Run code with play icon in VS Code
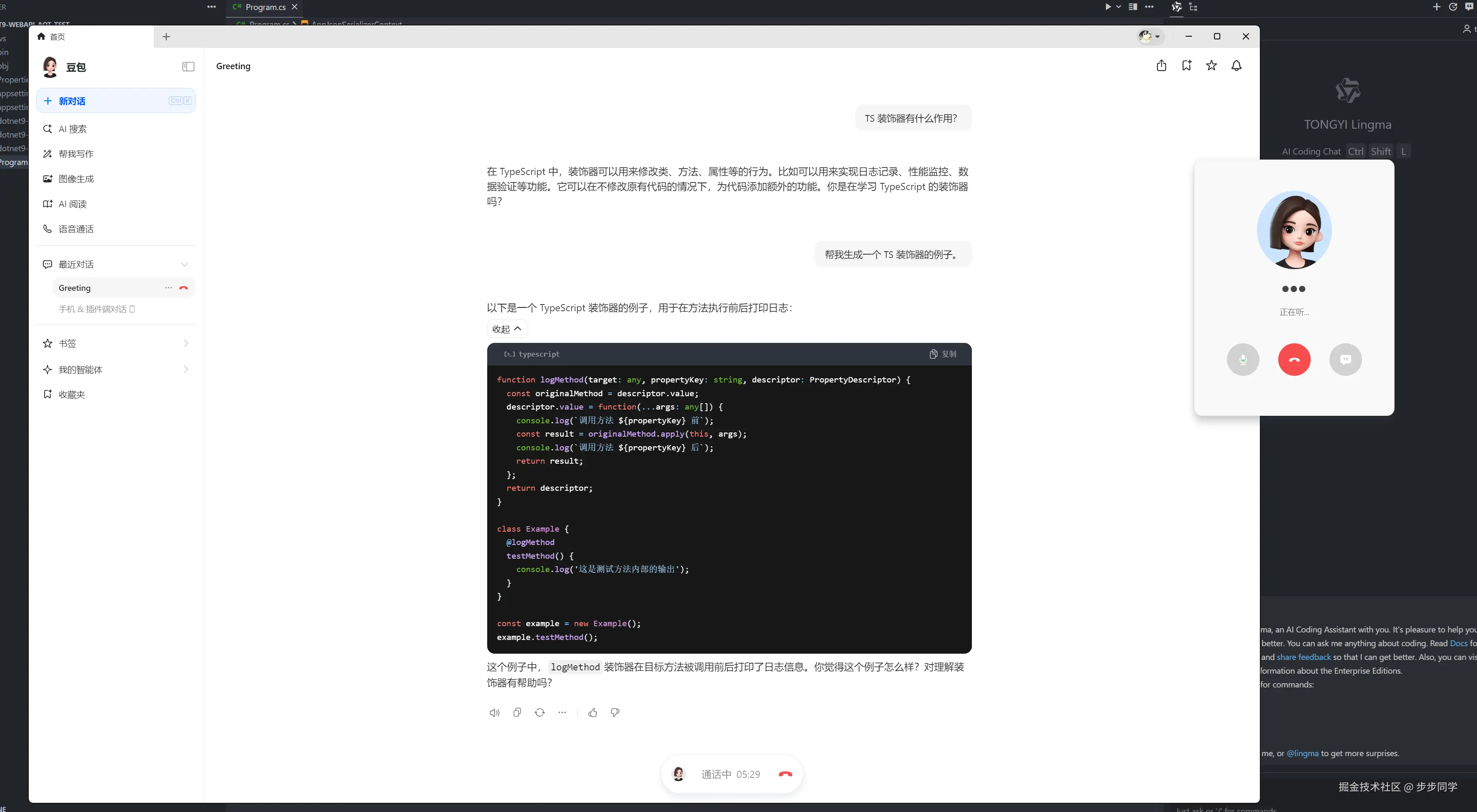 point(1108,7)
